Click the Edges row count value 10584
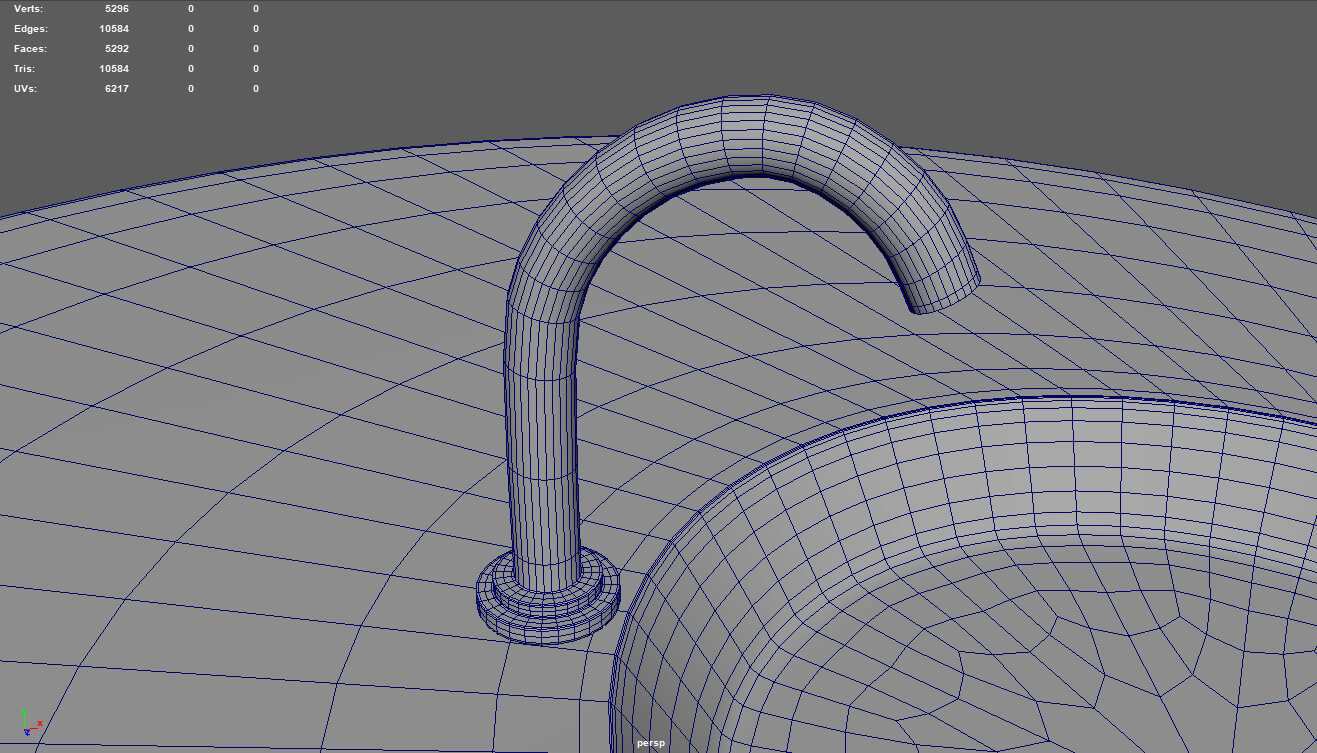1317x753 pixels. [114, 29]
